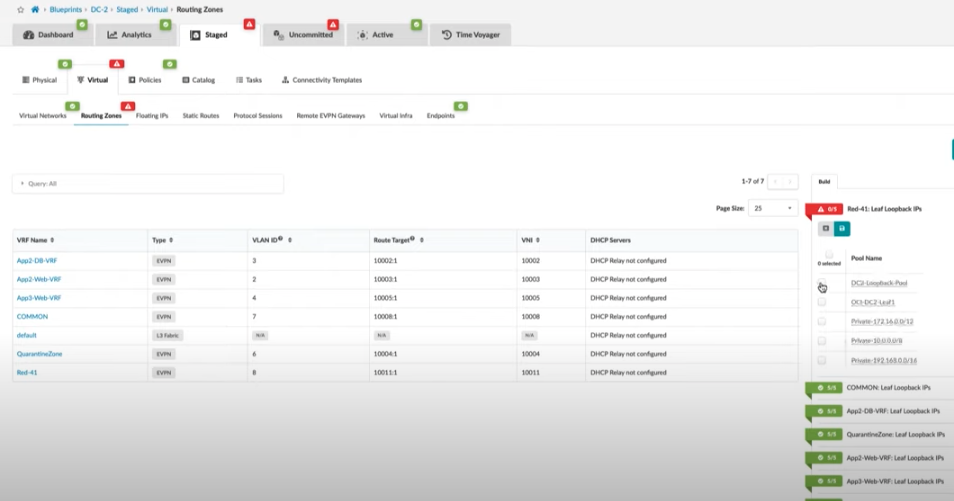This screenshot has width=954, height=501.
Task: Click the red warning badge above Staged tab
Action: [249, 24]
